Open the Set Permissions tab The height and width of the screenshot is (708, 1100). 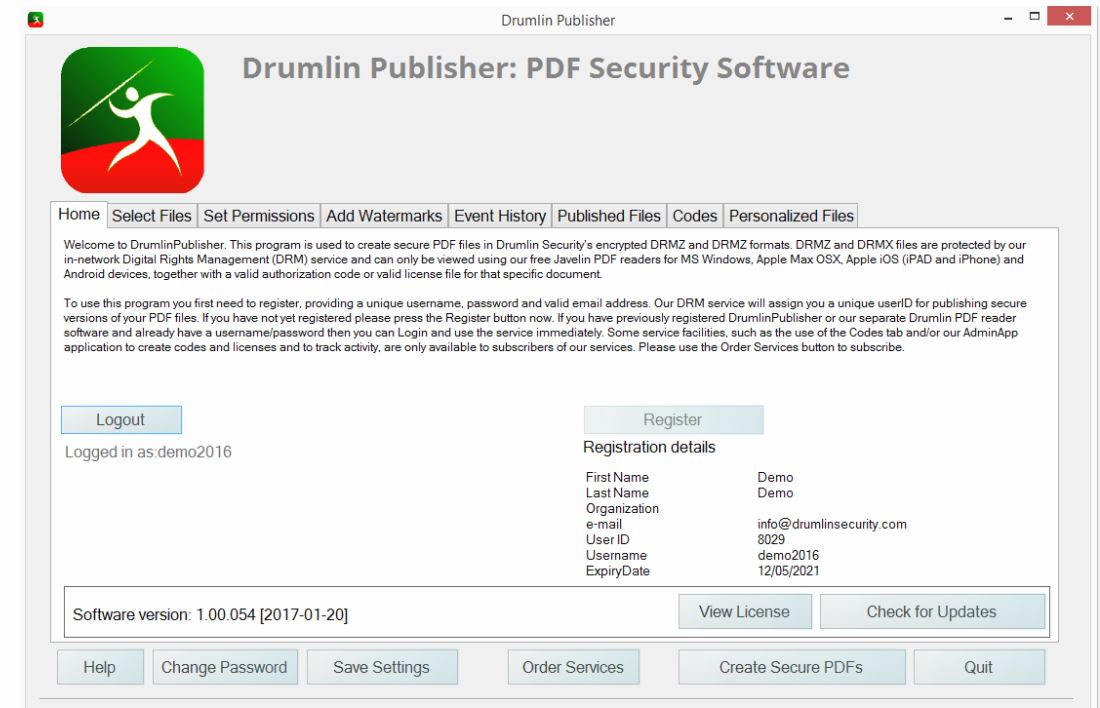[x=260, y=216]
